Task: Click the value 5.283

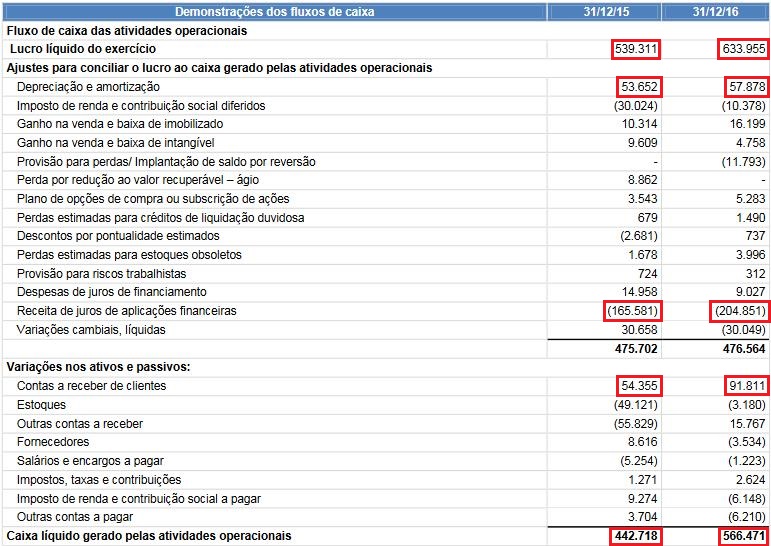Action: coord(750,199)
